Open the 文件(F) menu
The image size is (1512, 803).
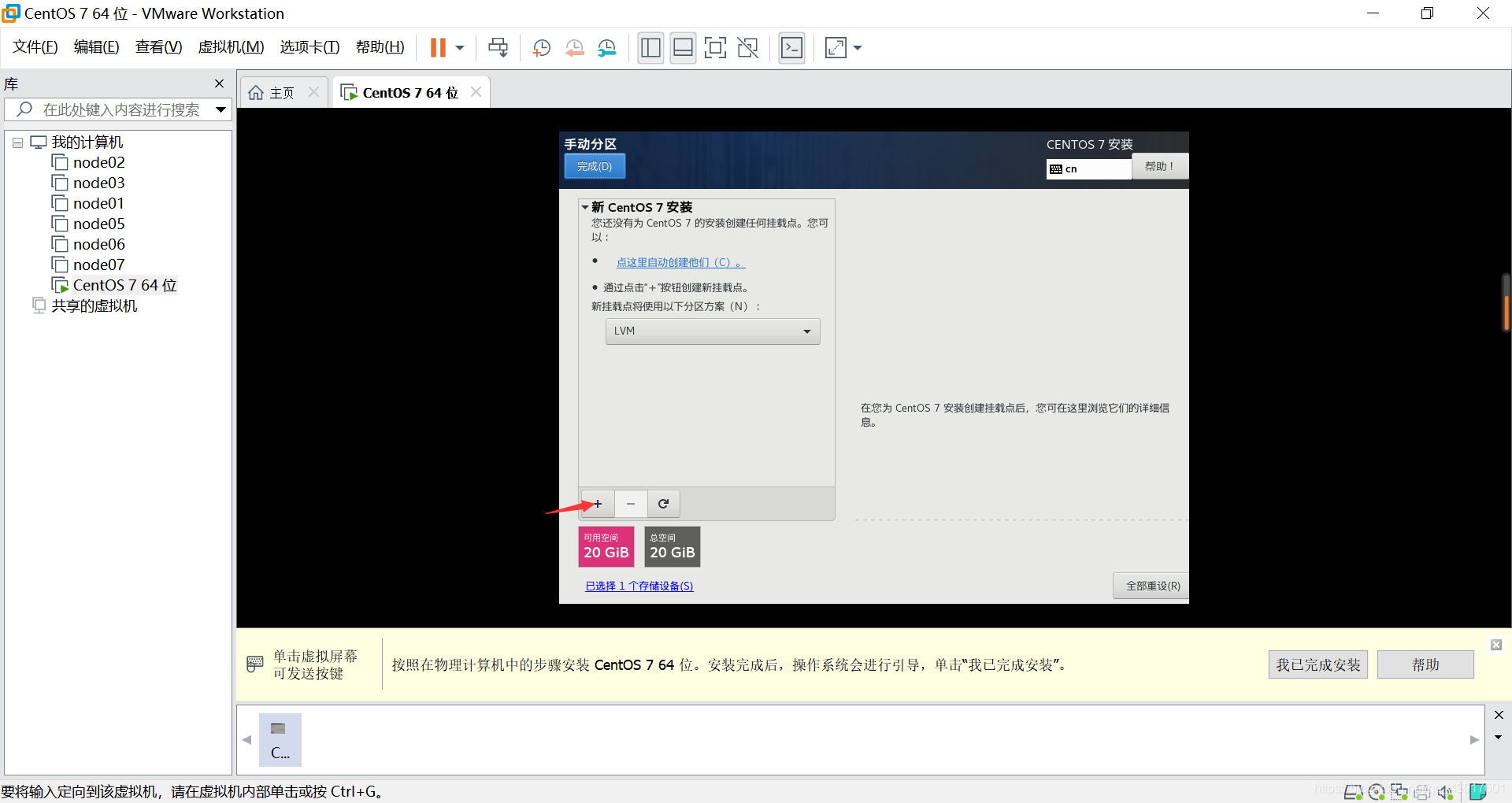35,47
